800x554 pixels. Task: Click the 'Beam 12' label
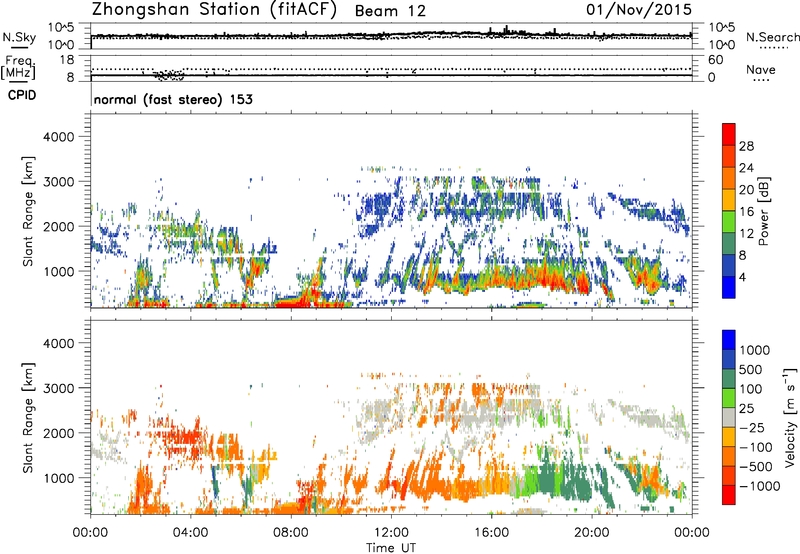[390, 11]
